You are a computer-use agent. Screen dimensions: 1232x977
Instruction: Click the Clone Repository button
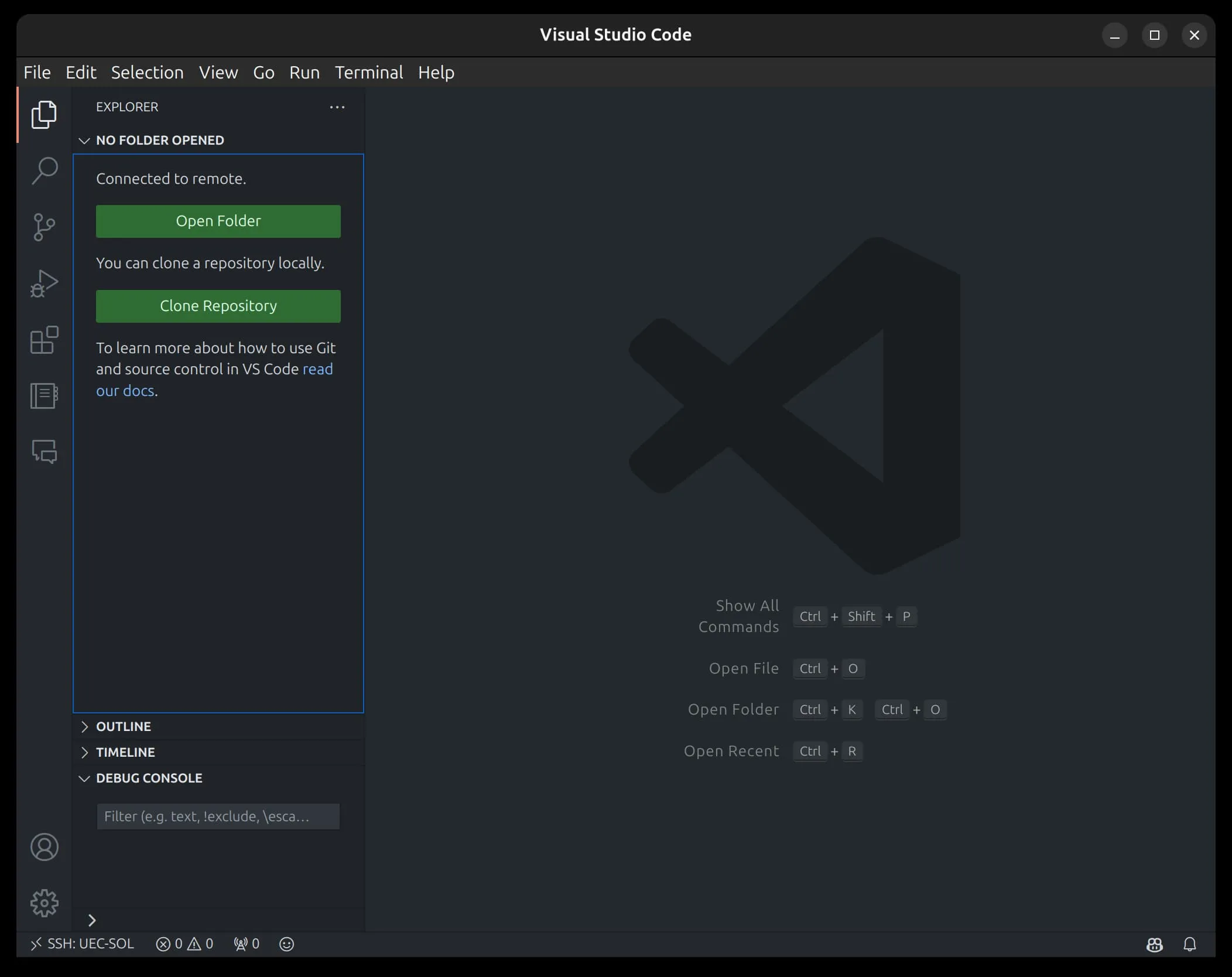218,306
